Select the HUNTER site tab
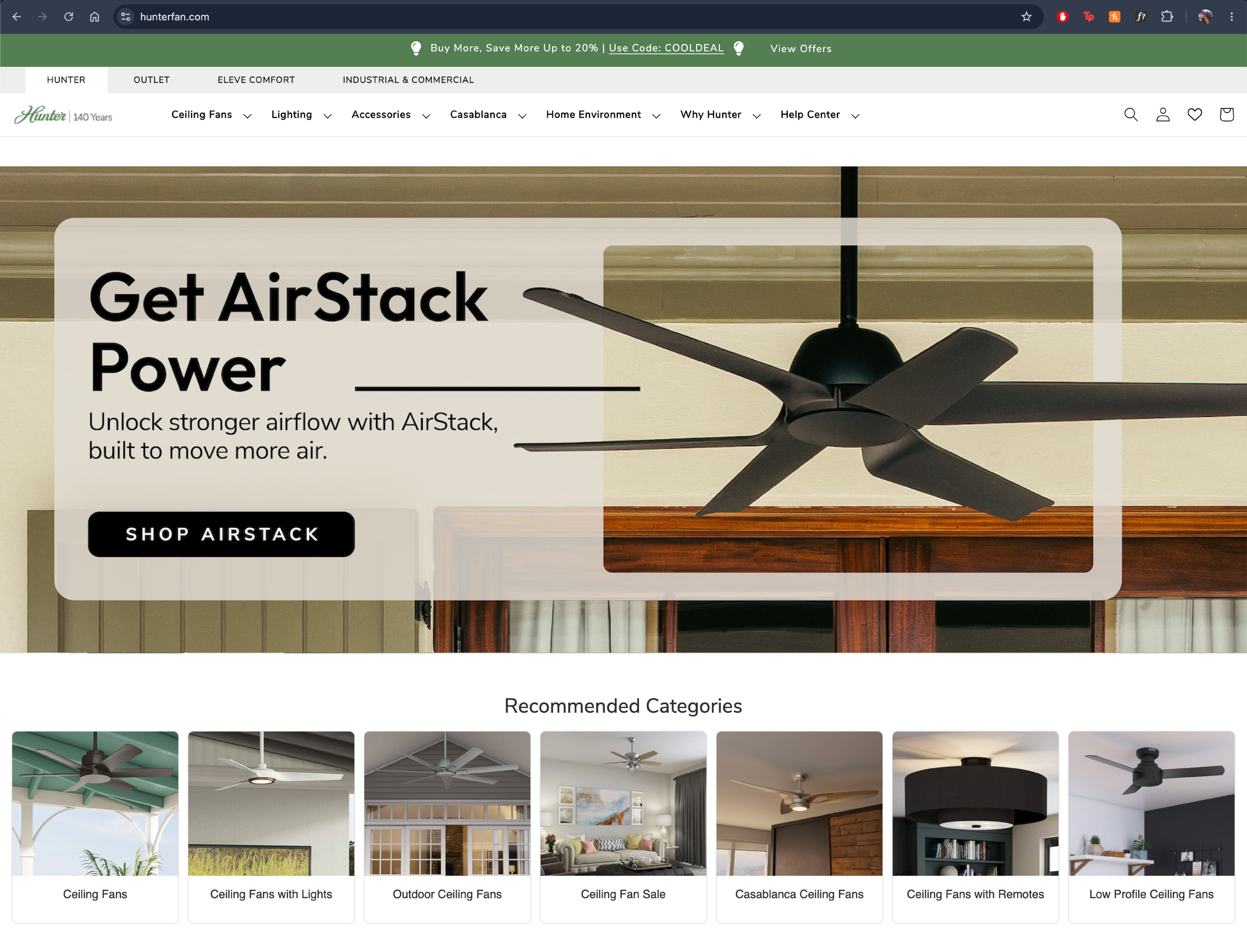 (x=66, y=80)
